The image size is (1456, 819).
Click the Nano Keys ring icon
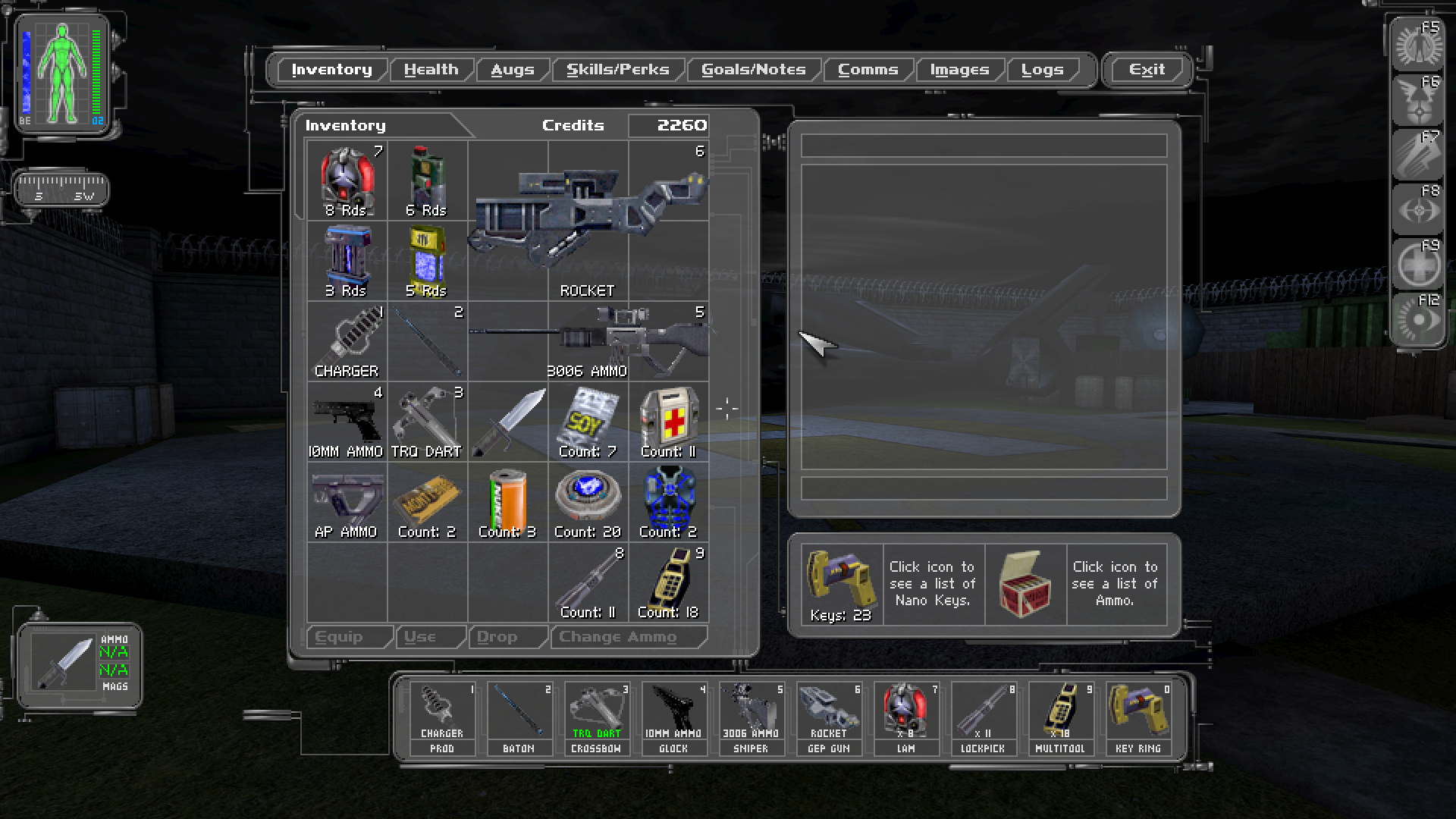[x=840, y=585]
